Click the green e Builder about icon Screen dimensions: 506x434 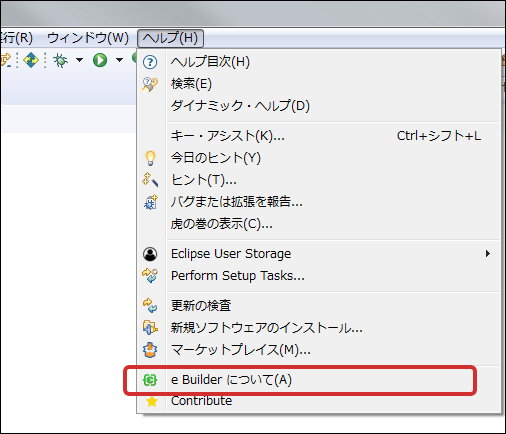click(150, 380)
